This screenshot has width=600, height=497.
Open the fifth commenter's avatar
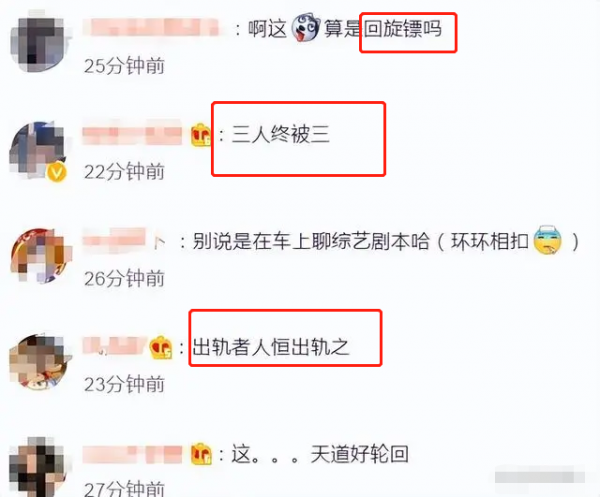coord(39,468)
